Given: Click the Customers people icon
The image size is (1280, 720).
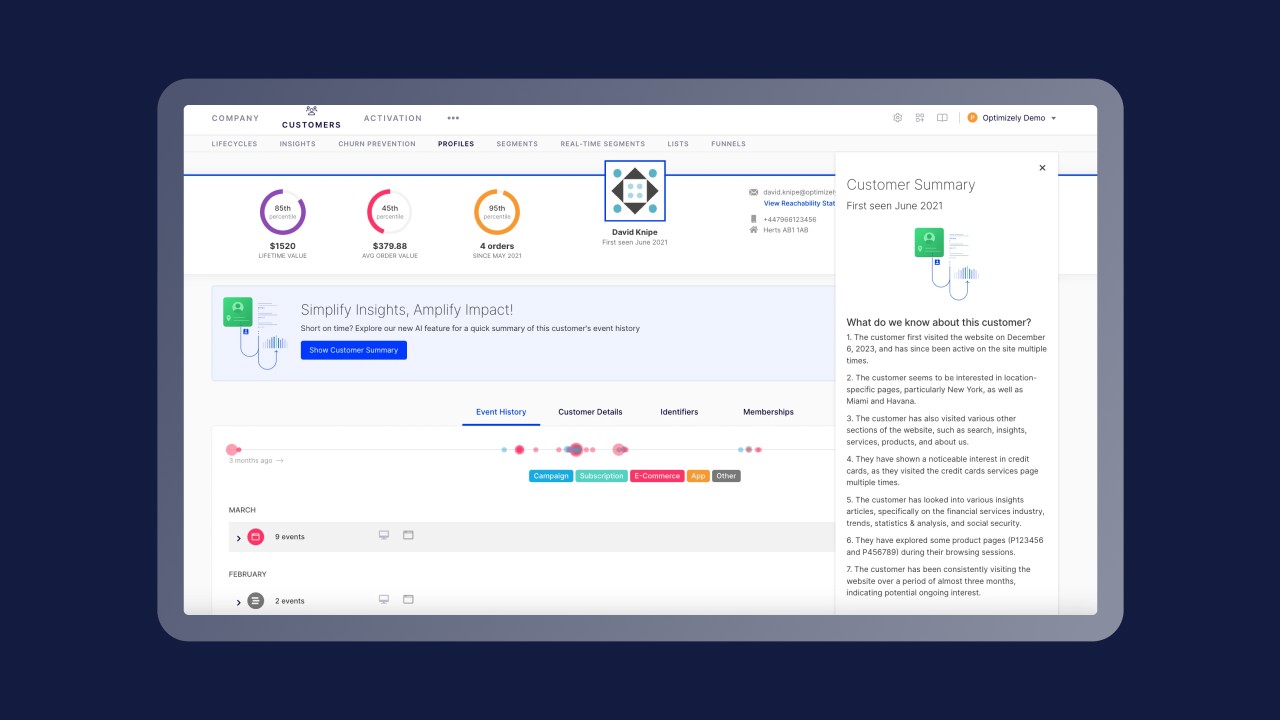Looking at the screenshot, I should 311,110.
